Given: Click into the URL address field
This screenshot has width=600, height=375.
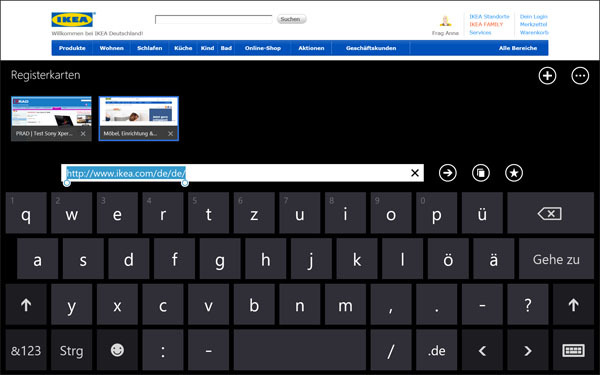Looking at the screenshot, I should (242, 173).
